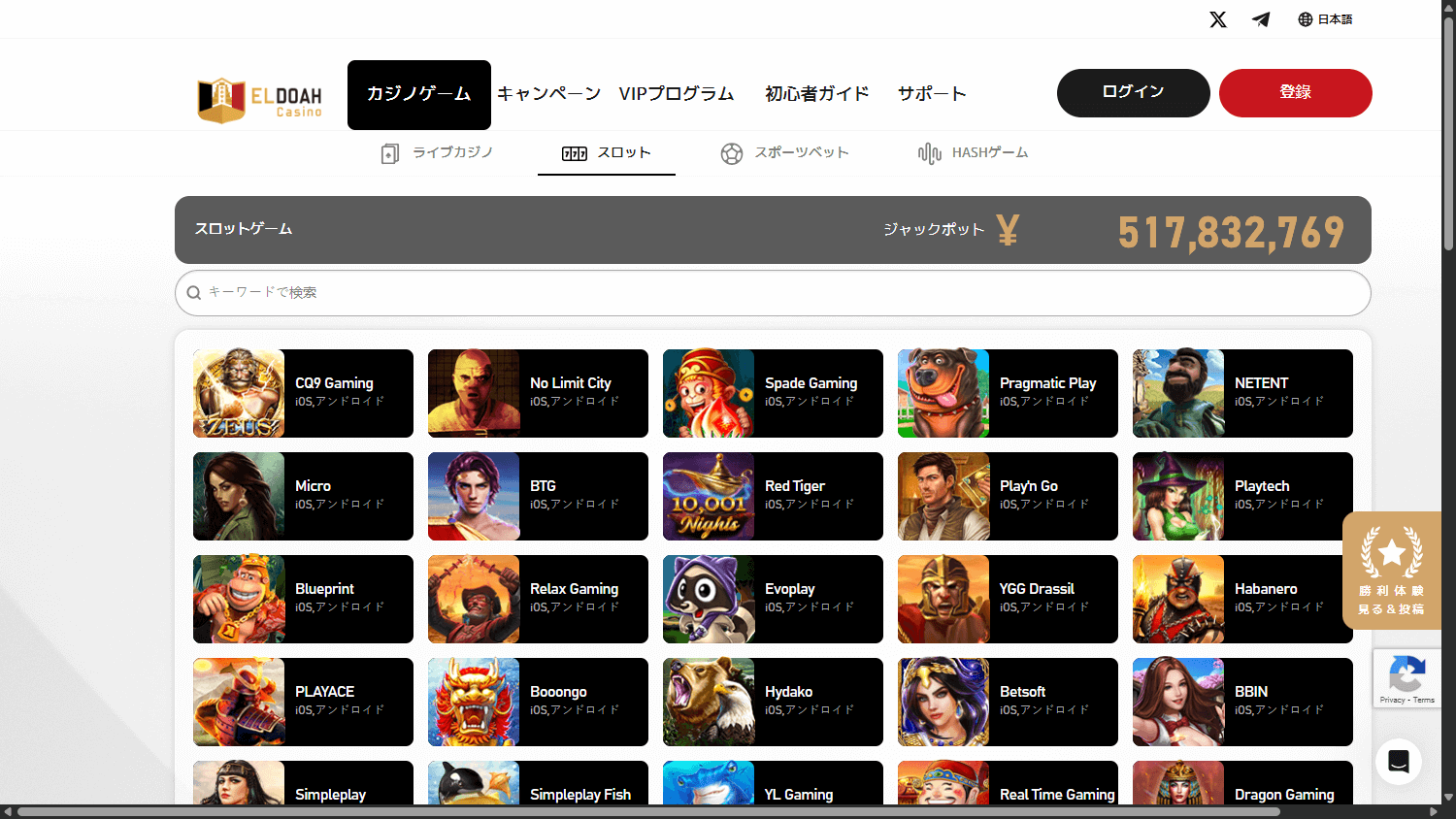The height and width of the screenshot is (819, 1456).
Task: Click the HASHゲーム waveform icon
Action: pyautogui.click(x=930, y=152)
